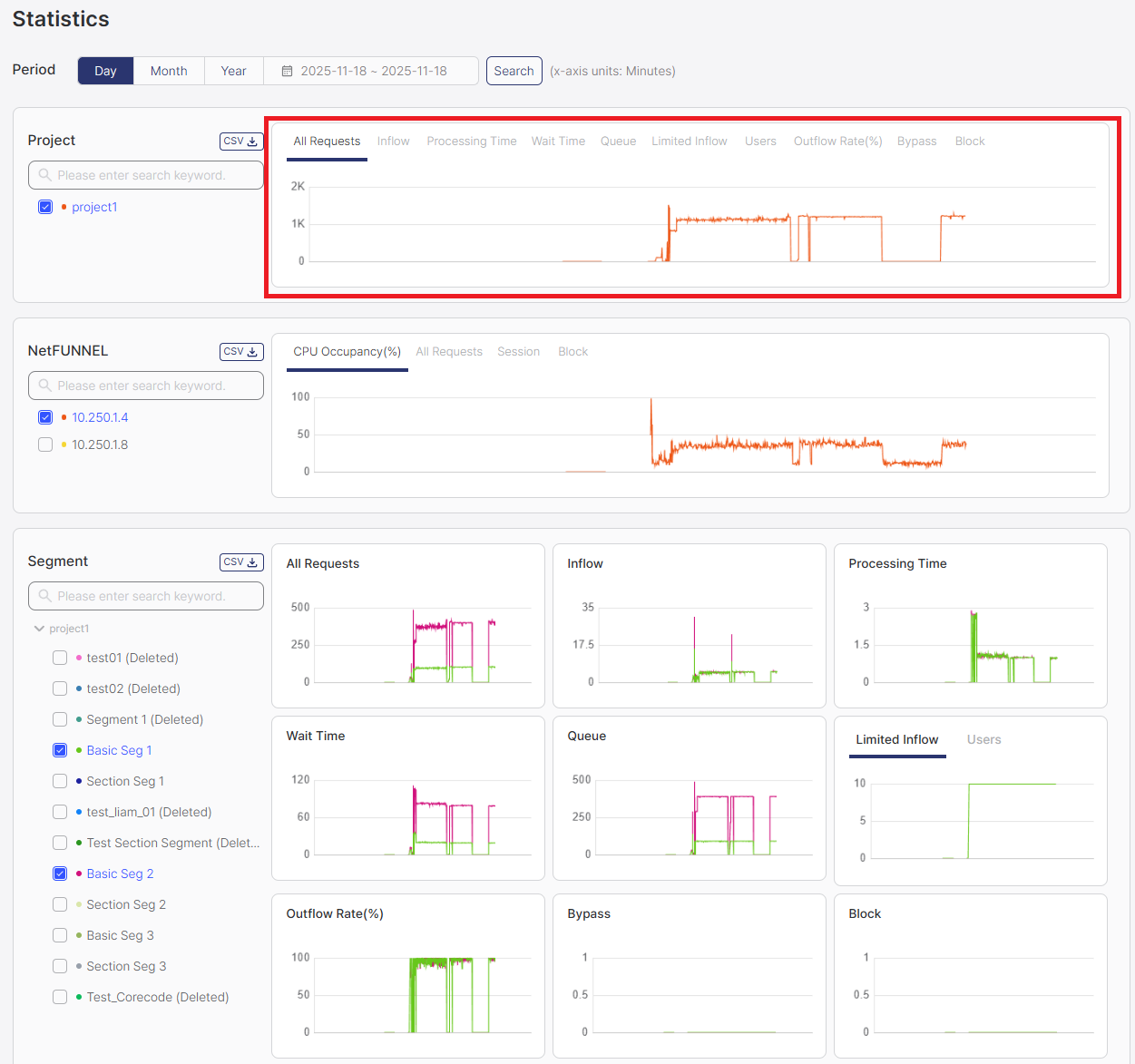Image resolution: width=1135 pixels, height=1064 pixels.
Task: Uncheck the project1 checkbox
Action: click(45, 207)
